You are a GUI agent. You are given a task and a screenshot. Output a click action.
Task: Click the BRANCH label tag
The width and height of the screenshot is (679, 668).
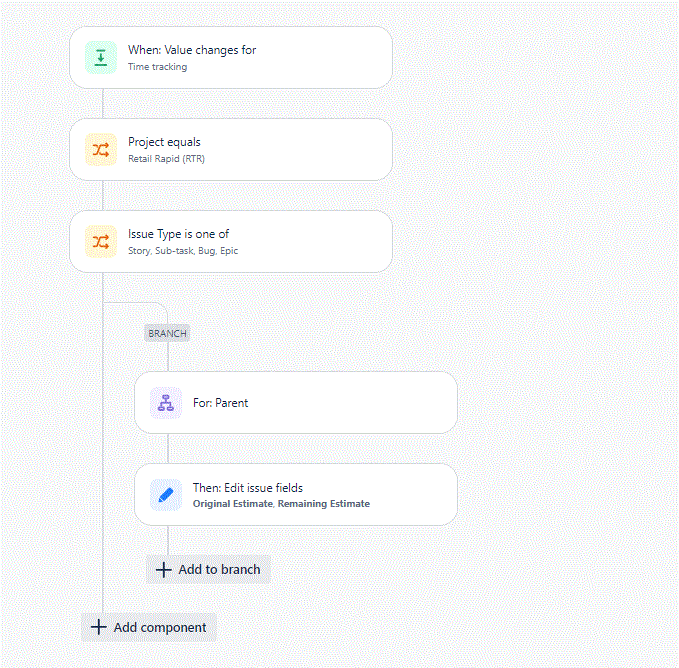coord(167,333)
